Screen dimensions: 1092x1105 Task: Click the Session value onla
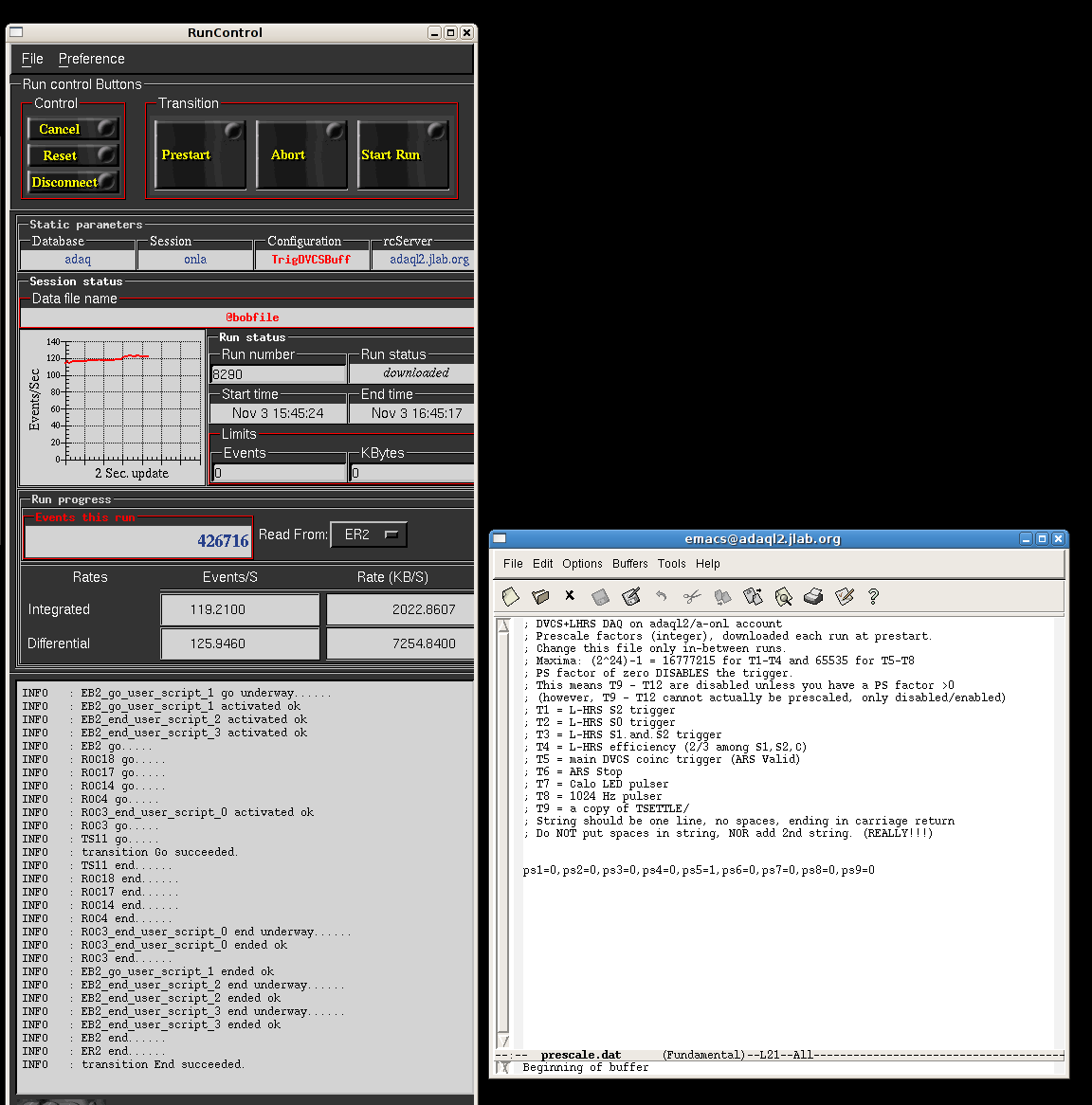point(195,260)
